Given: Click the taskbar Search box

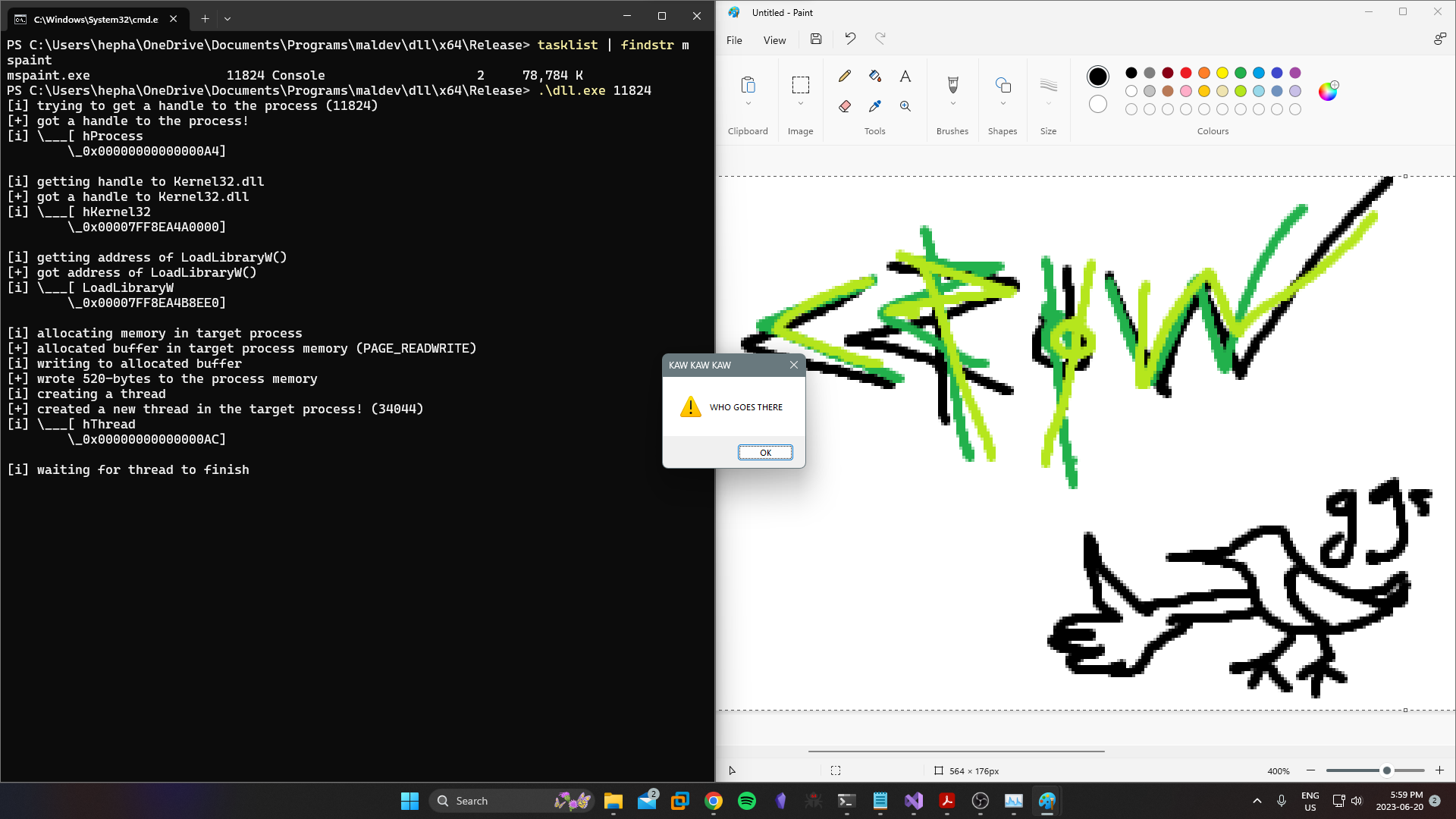Looking at the screenshot, I should click(511, 801).
